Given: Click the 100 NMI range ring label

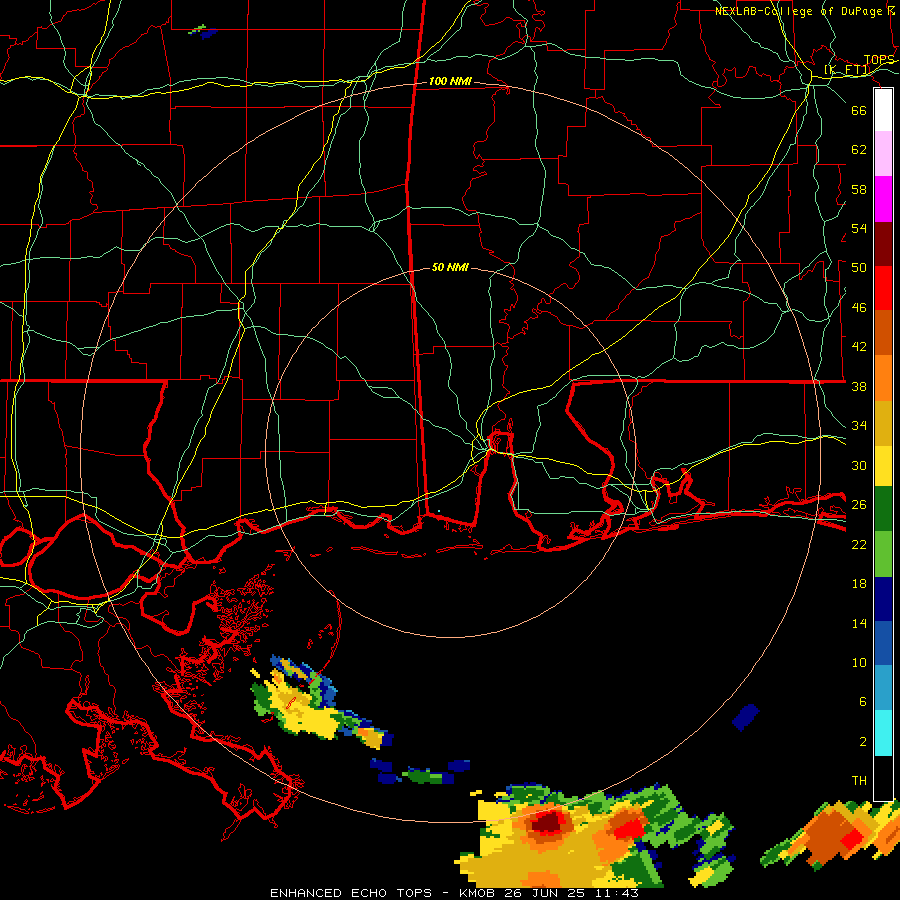Looking at the screenshot, I should 450,82.
